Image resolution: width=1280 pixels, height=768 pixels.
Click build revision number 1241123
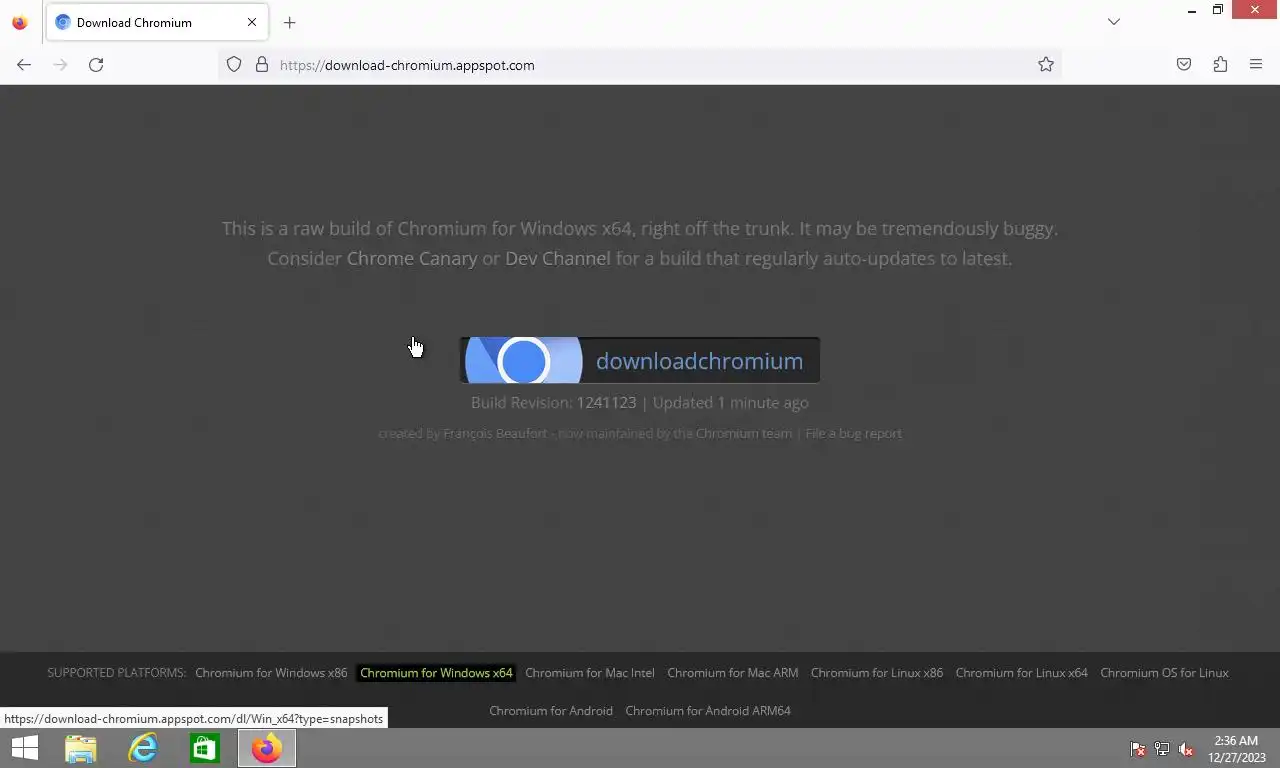click(606, 403)
